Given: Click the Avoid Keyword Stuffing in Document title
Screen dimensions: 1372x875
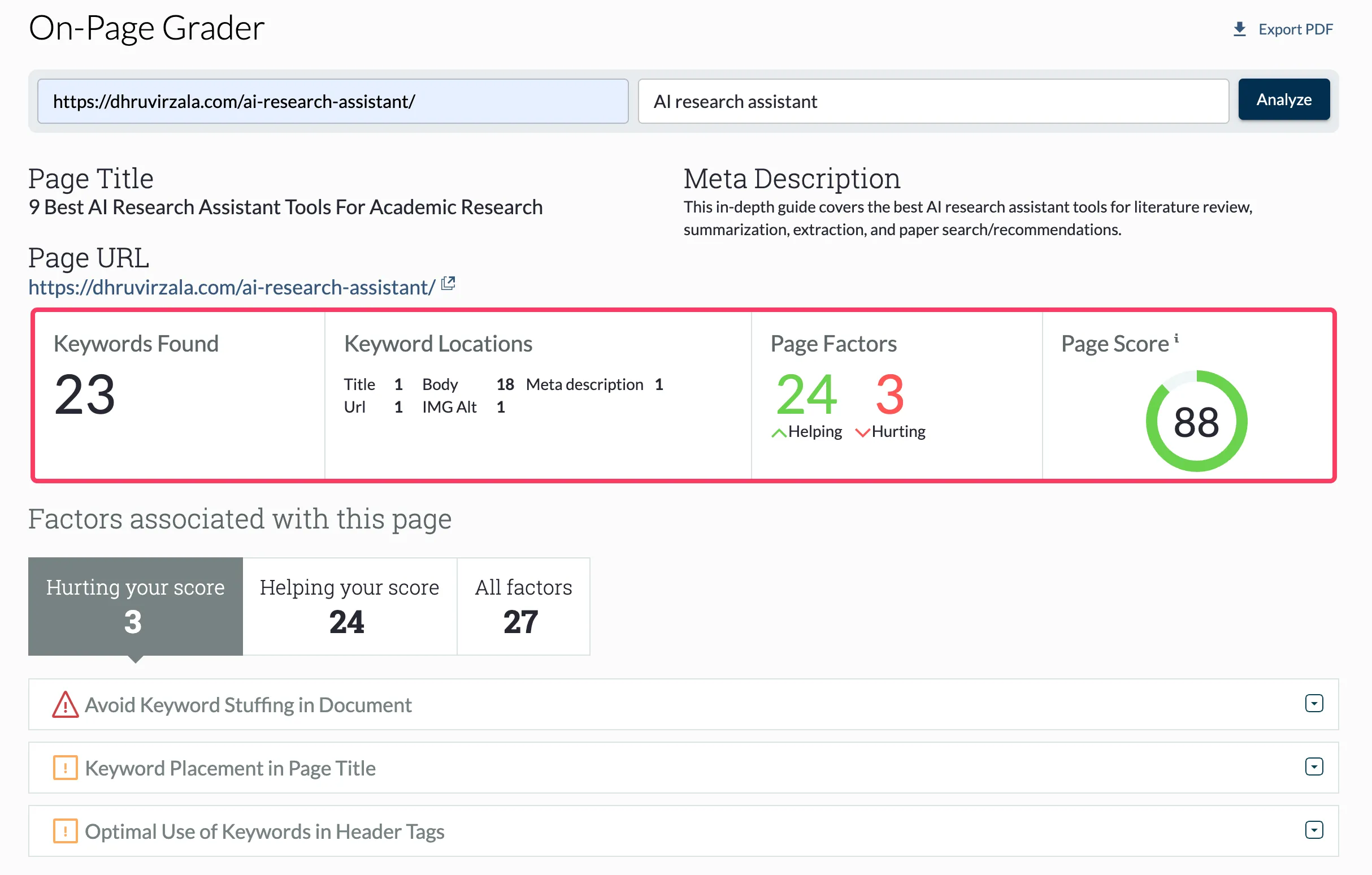Looking at the screenshot, I should pyautogui.click(x=249, y=705).
